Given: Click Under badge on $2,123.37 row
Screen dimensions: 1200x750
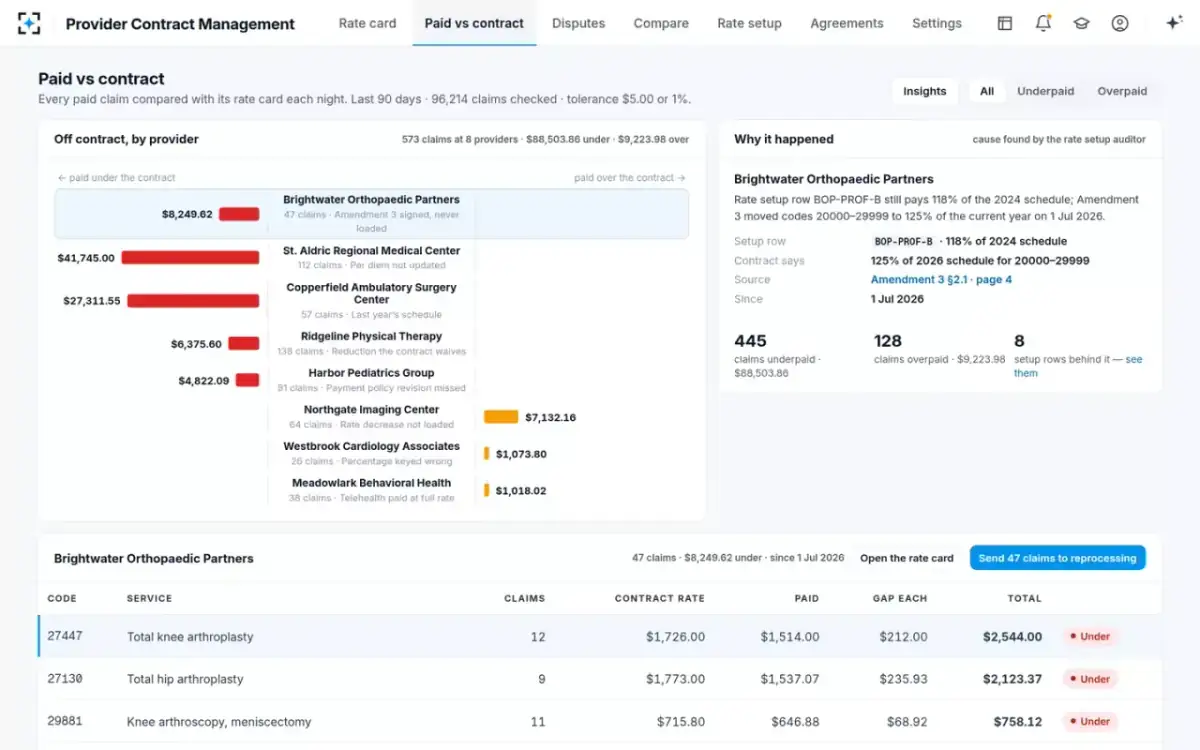Looking at the screenshot, I should (1089, 679).
